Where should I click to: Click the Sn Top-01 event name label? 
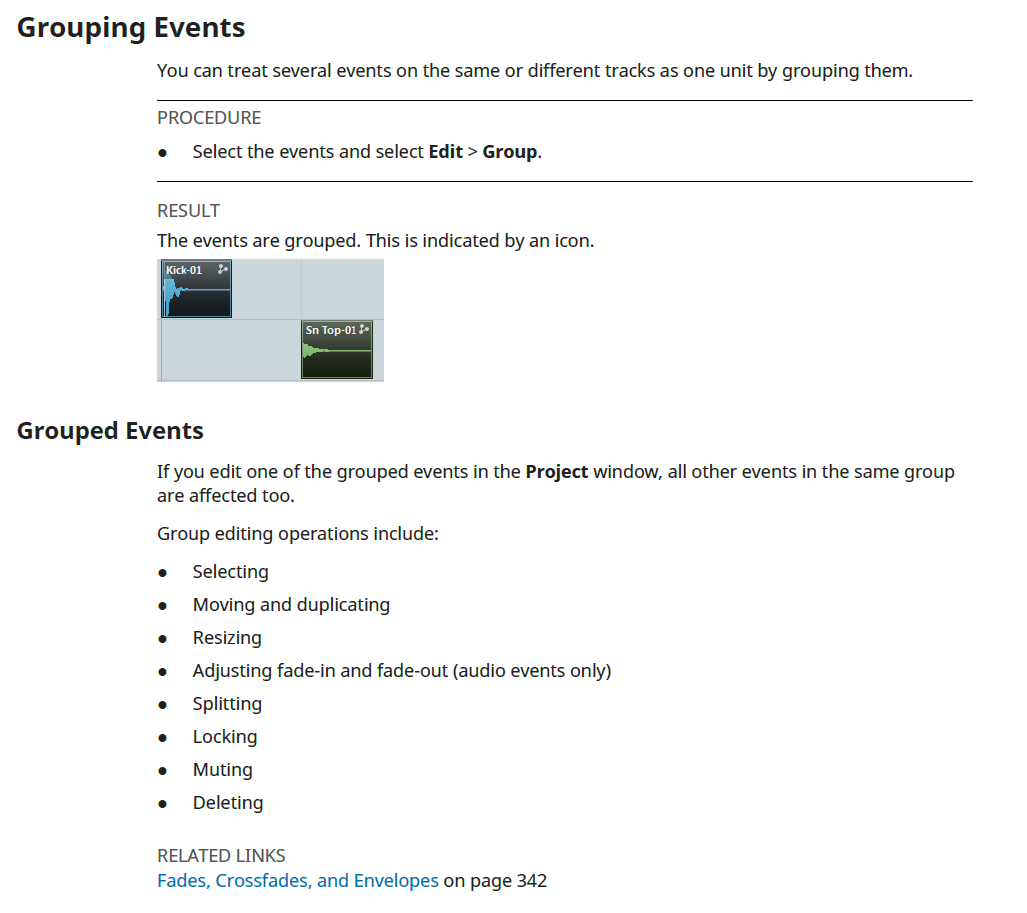click(x=330, y=330)
